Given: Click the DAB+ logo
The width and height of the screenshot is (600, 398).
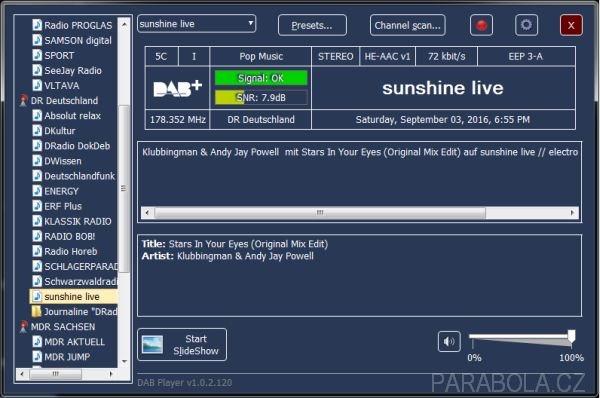Looking at the screenshot, I should click(178, 88).
